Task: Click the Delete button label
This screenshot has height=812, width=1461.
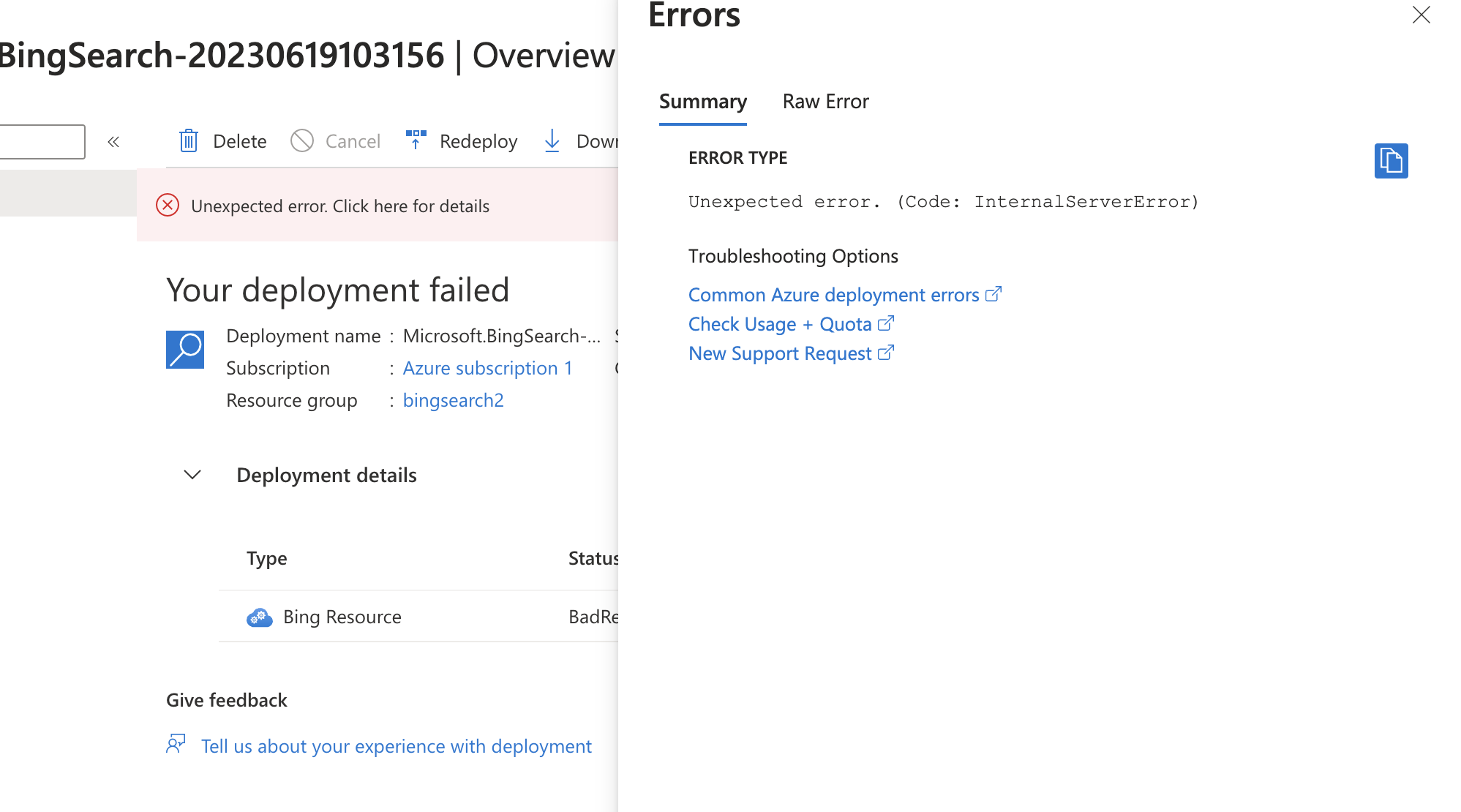Action: [239, 141]
